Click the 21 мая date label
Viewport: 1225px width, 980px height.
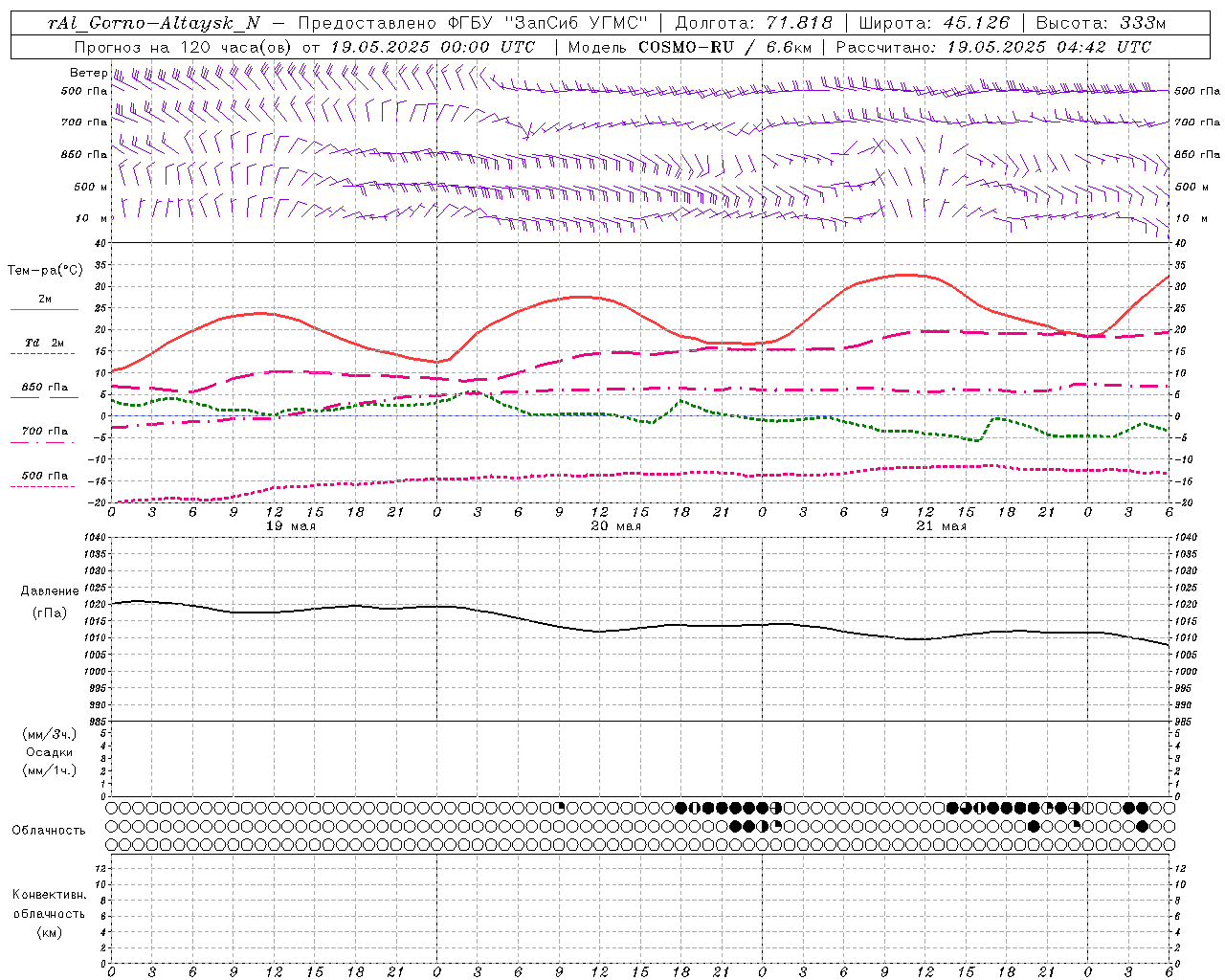click(942, 526)
